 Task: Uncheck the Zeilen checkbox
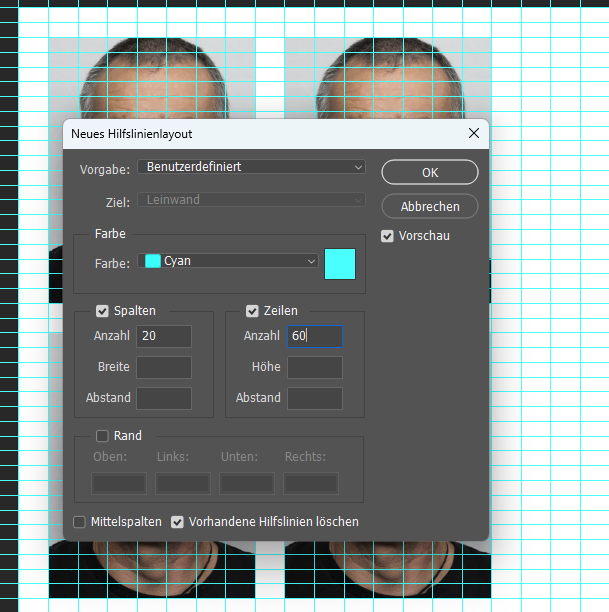click(253, 311)
